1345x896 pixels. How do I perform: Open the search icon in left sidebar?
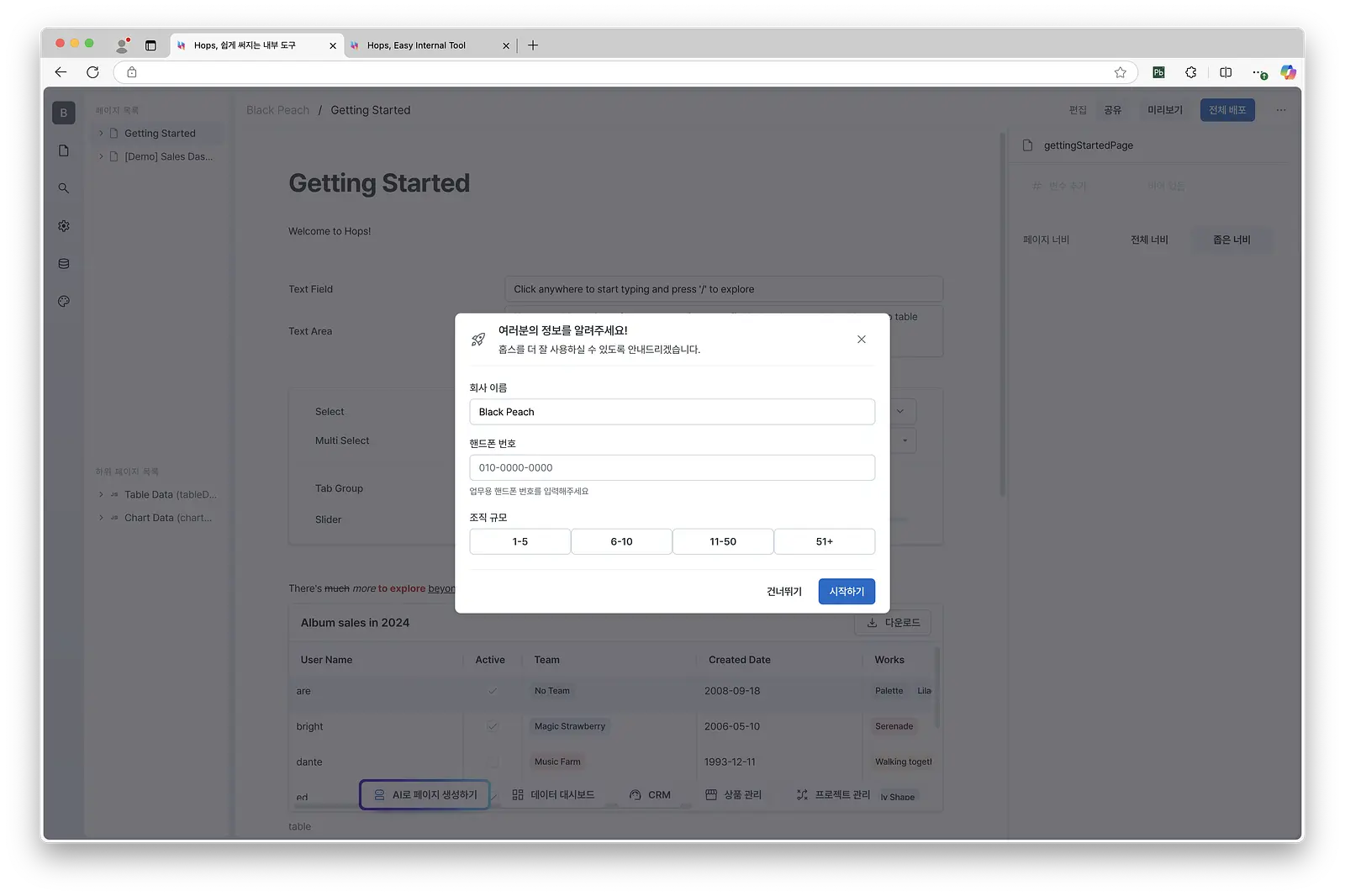click(x=63, y=188)
